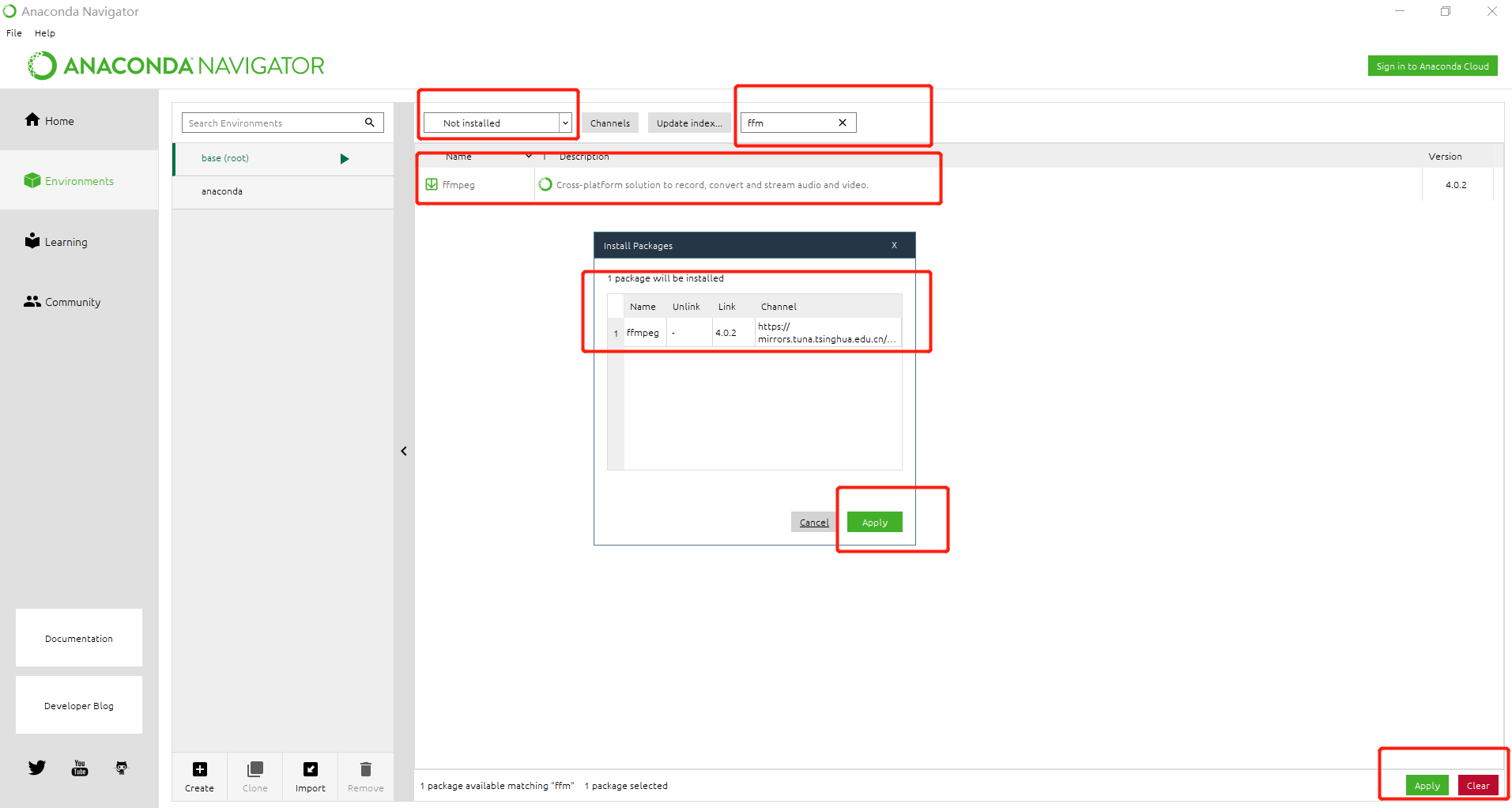This screenshot has height=808, width=1512.
Task: Click the search environments magnifier icon
Action: tap(369, 123)
